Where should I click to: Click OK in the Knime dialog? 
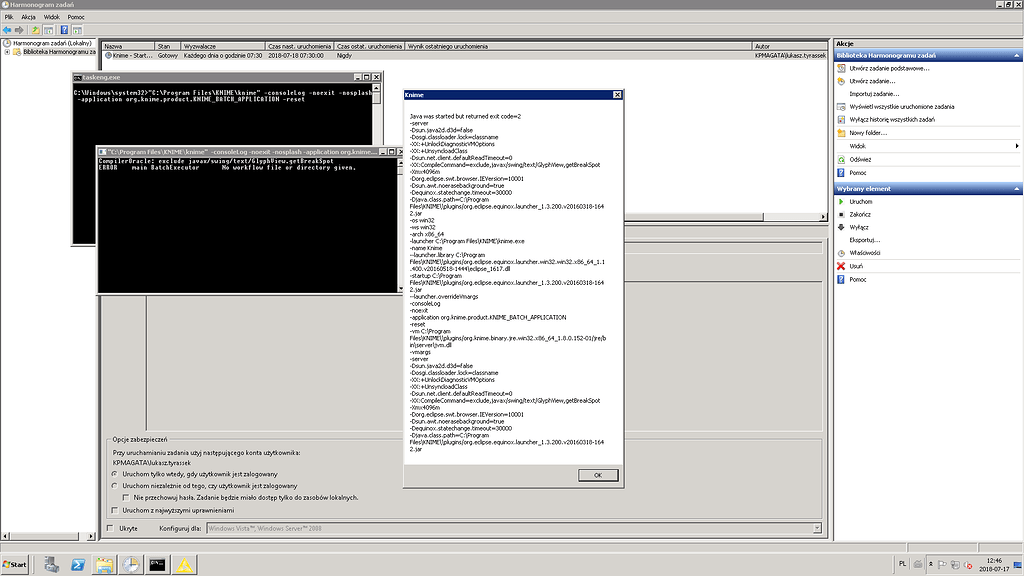coord(597,474)
